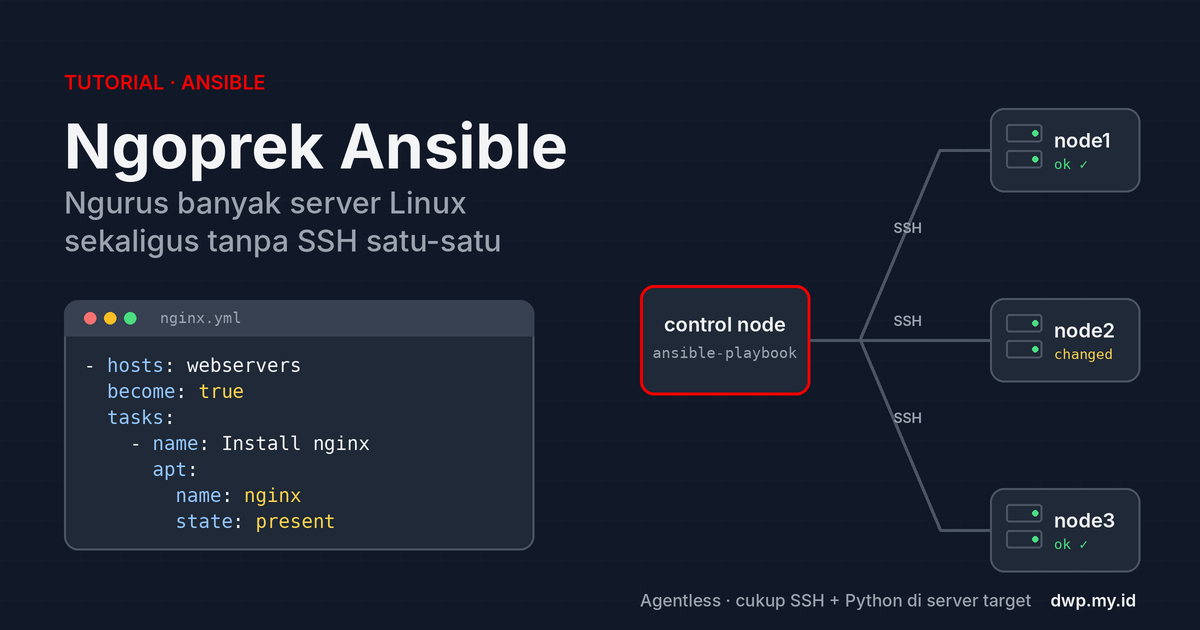The width and height of the screenshot is (1200, 630).
Task: Click the SSH label on node2 line
Action: point(907,321)
